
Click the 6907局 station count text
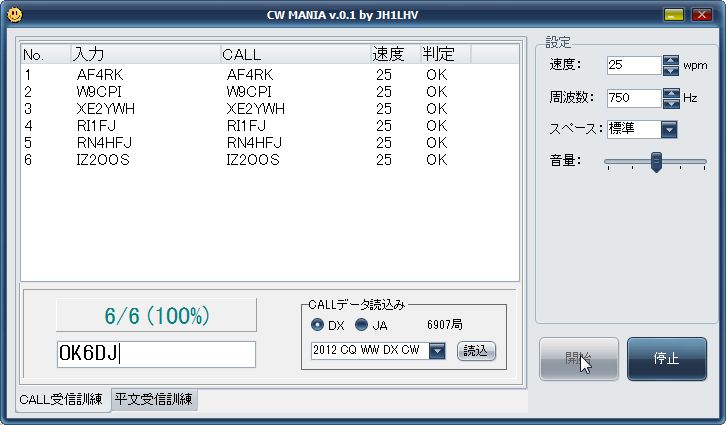coord(444,325)
